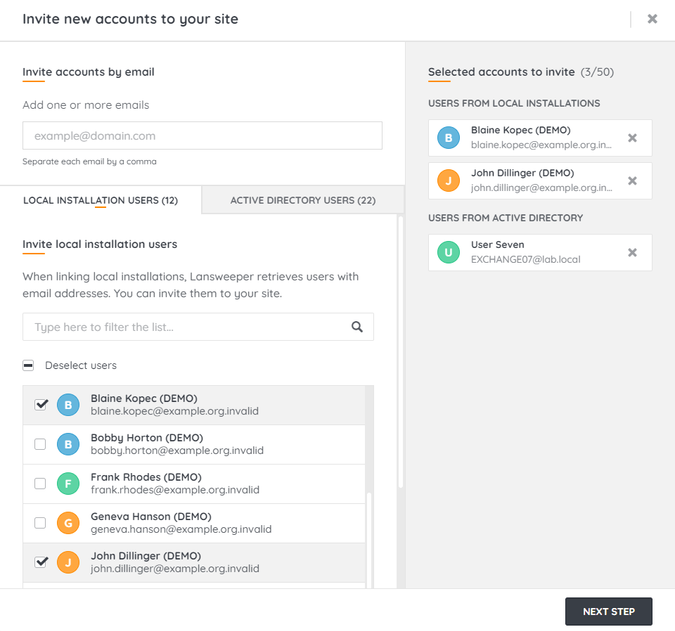Toggle the Deselect users checkbox
Viewport: 675px width, 631px height.
pyautogui.click(x=28, y=366)
